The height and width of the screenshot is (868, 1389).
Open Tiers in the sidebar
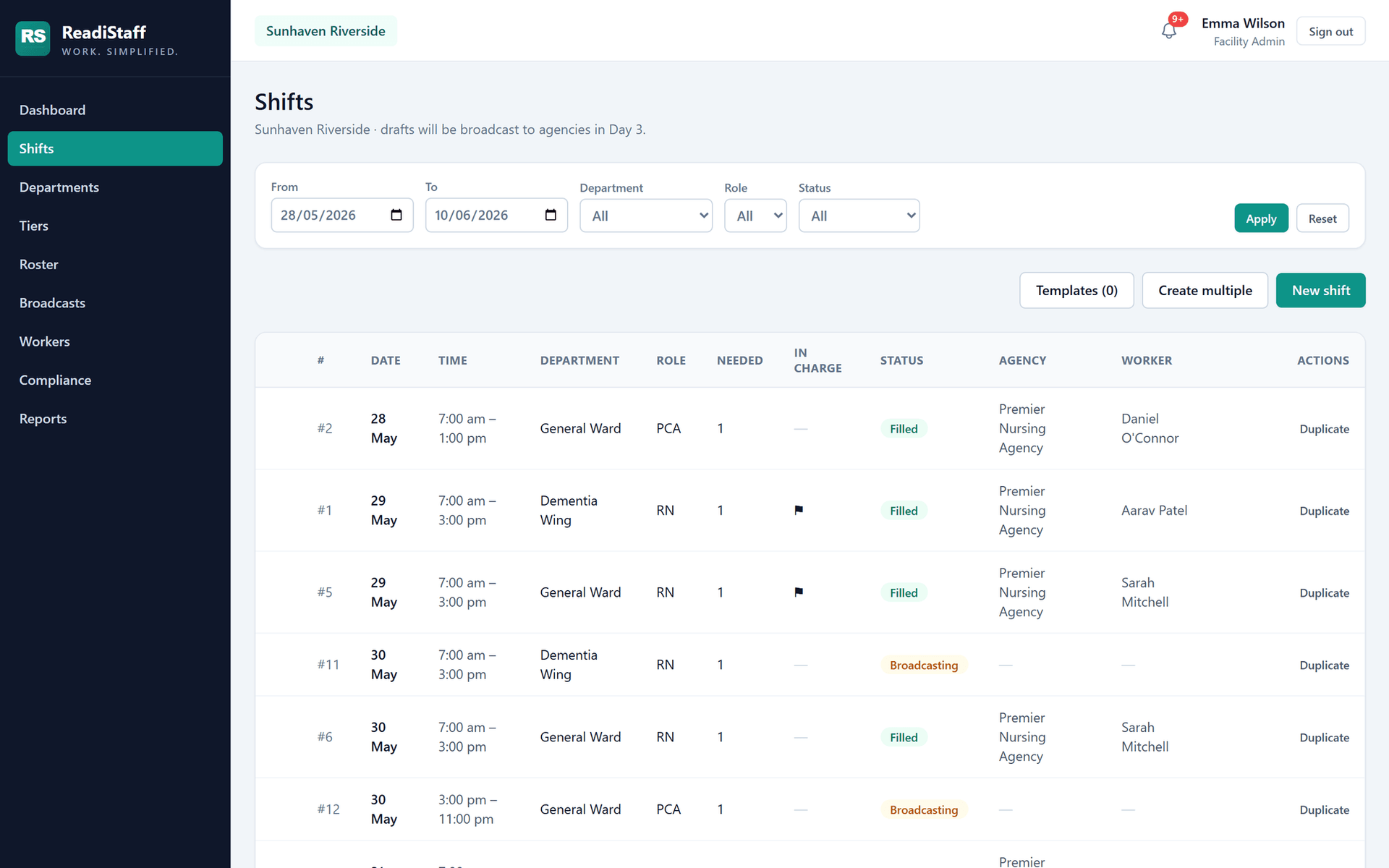pos(115,226)
